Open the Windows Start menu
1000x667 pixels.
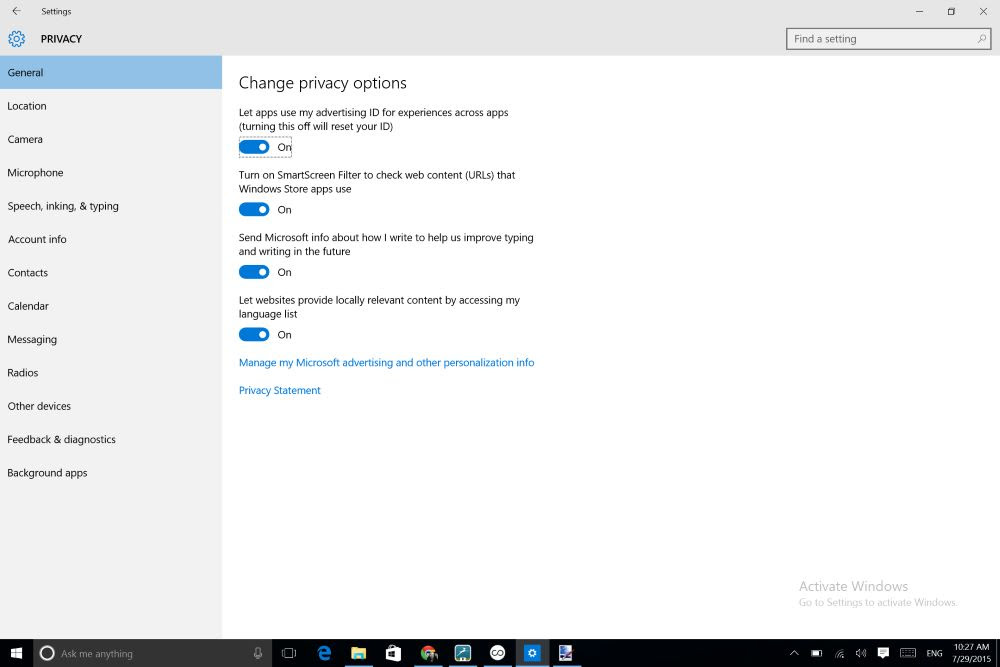[17, 653]
